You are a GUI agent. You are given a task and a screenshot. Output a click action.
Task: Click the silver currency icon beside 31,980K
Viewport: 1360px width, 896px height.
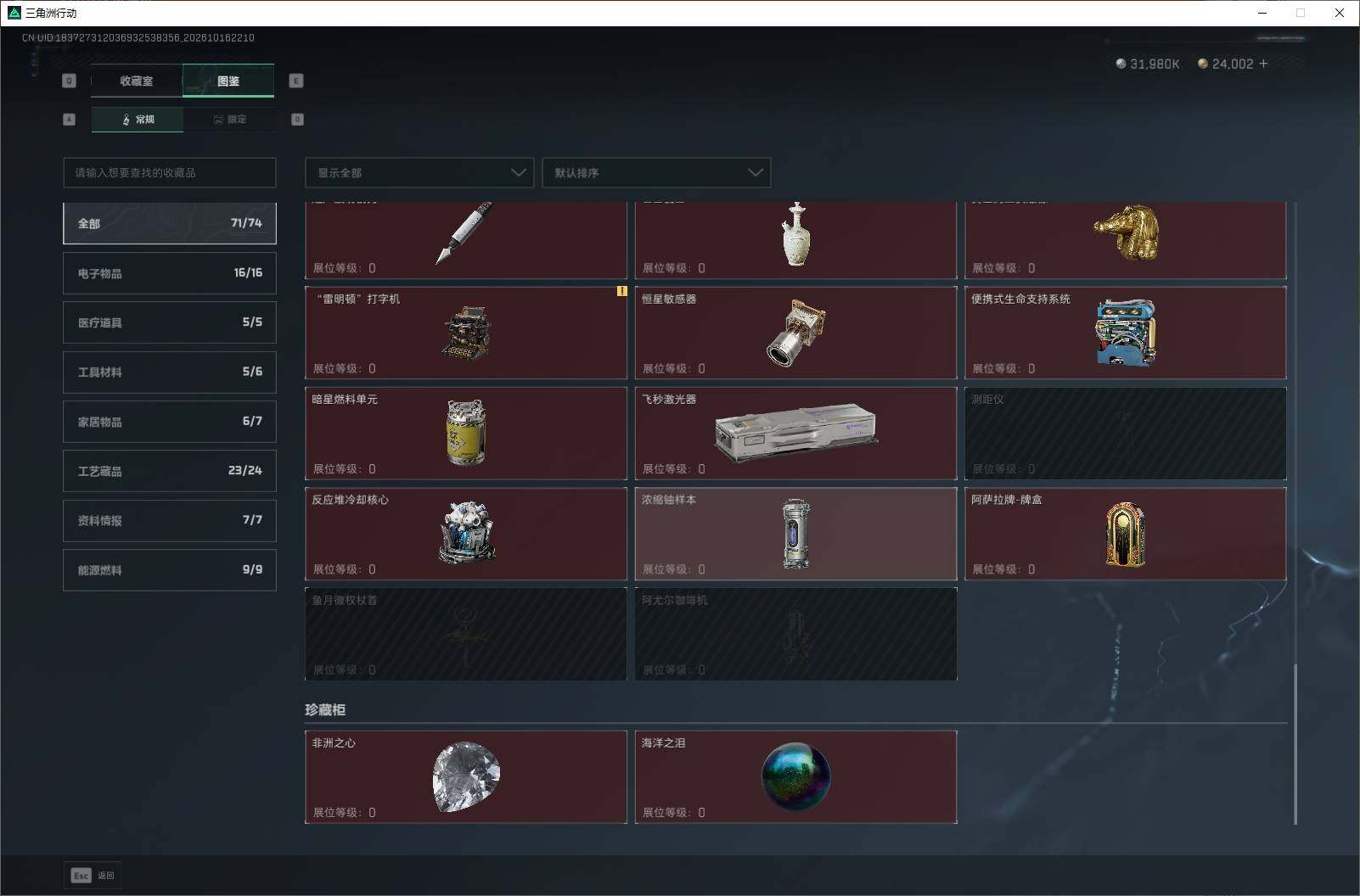(x=1121, y=64)
